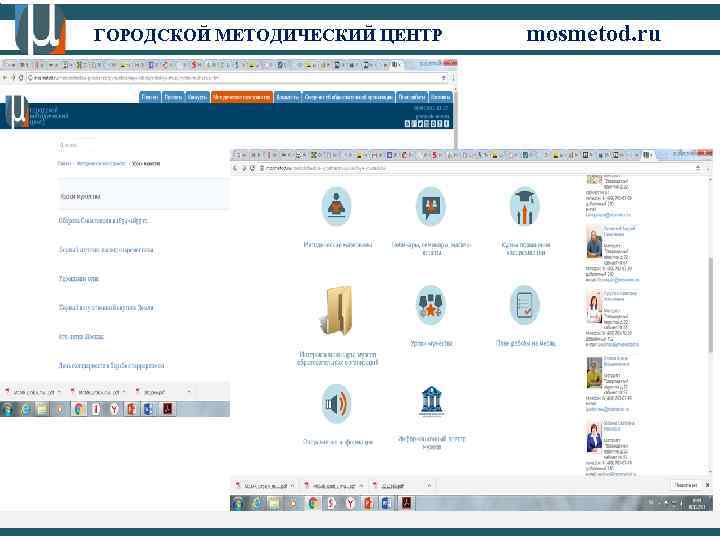The height and width of the screenshot is (540, 720).
Task: Click the vertical scrollbar in front browser
Action: tap(711, 305)
